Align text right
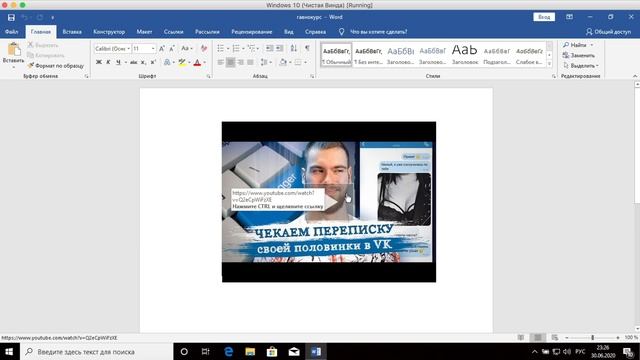The width and height of the screenshot is (640, 360). click(240, 62)
